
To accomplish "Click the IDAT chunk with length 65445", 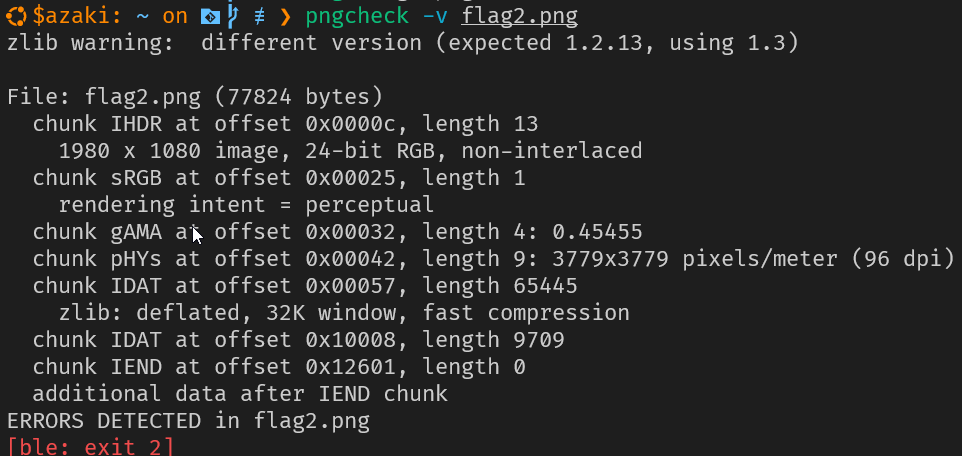I will pos(305,285).
